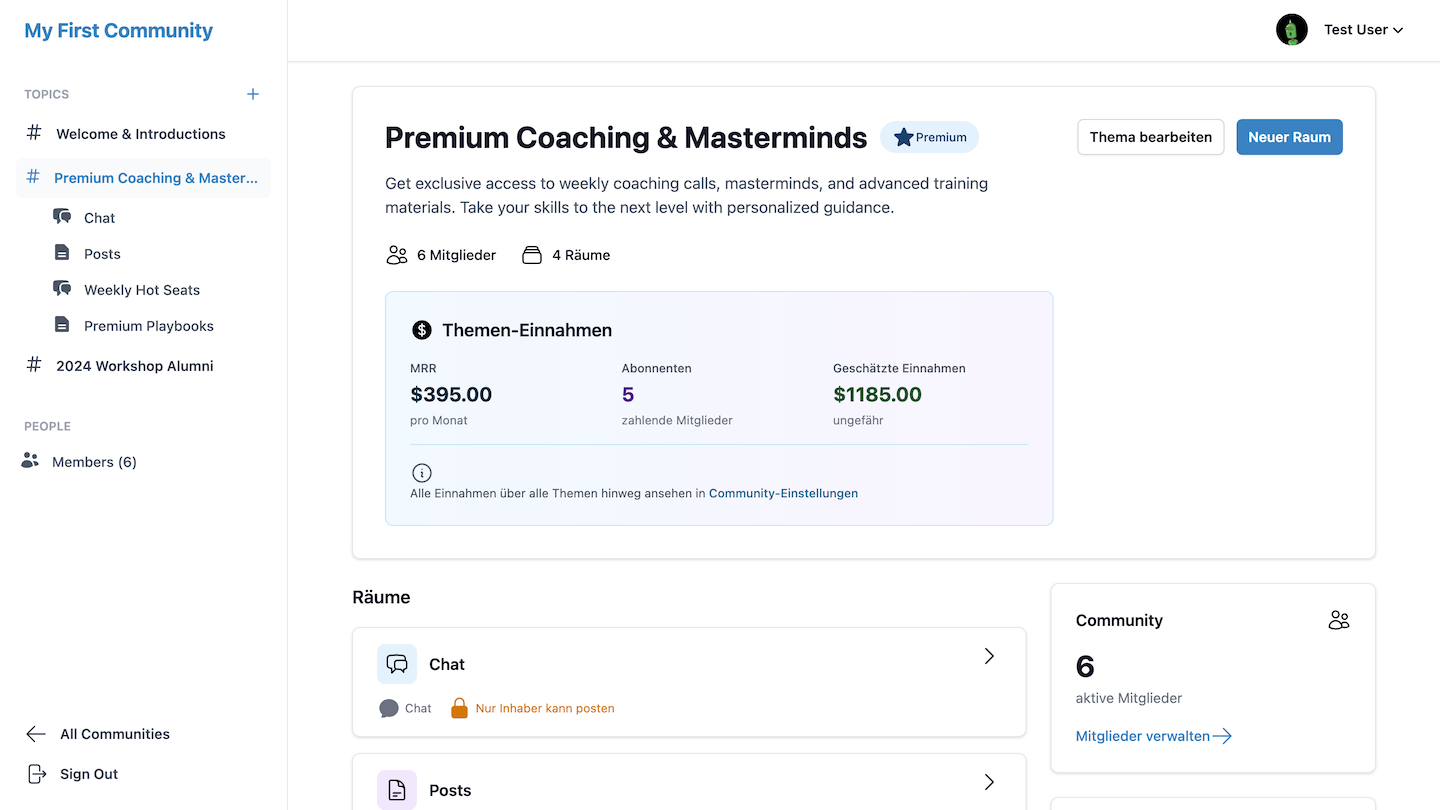The image size is (1440, 810).
Task: Click the orange lock icon on Chat room
Action: (x=459, y=708)
